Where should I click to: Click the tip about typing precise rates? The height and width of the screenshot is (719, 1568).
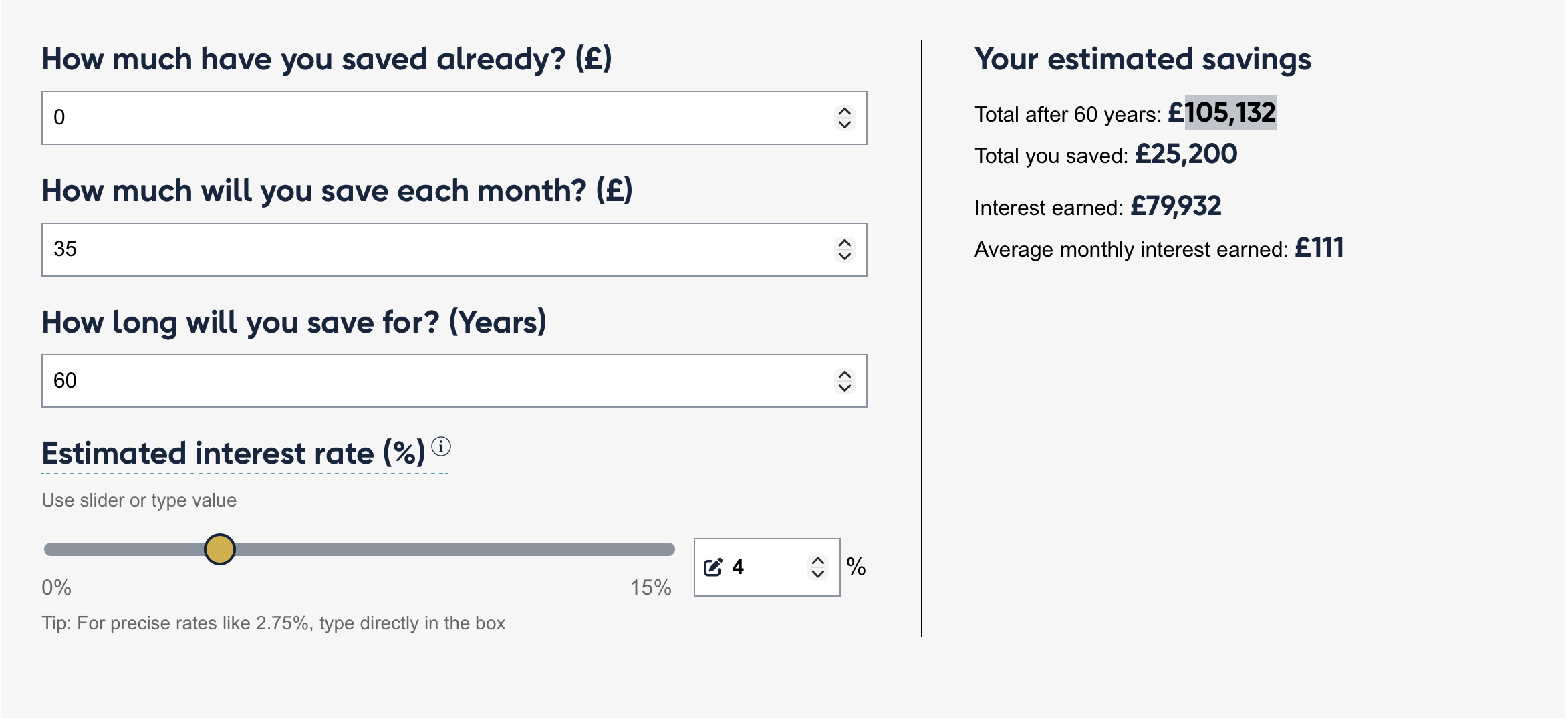pos(274,623)
